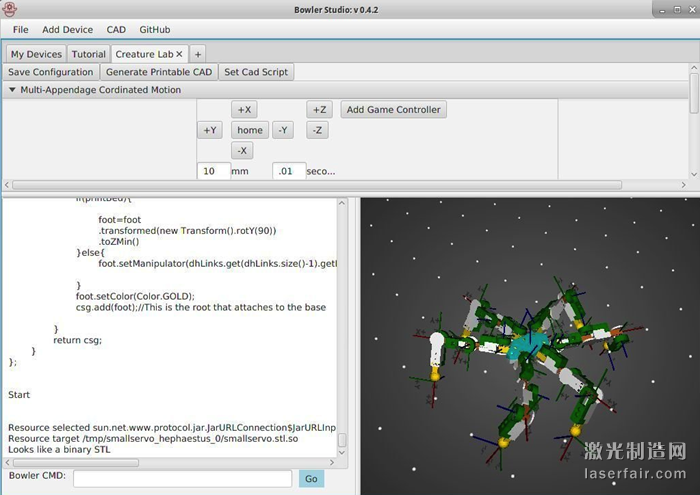Collapse Multi-Appendage Cordinated Motion section
Viewport: 700px width, 495px height.
coord(12,90)
